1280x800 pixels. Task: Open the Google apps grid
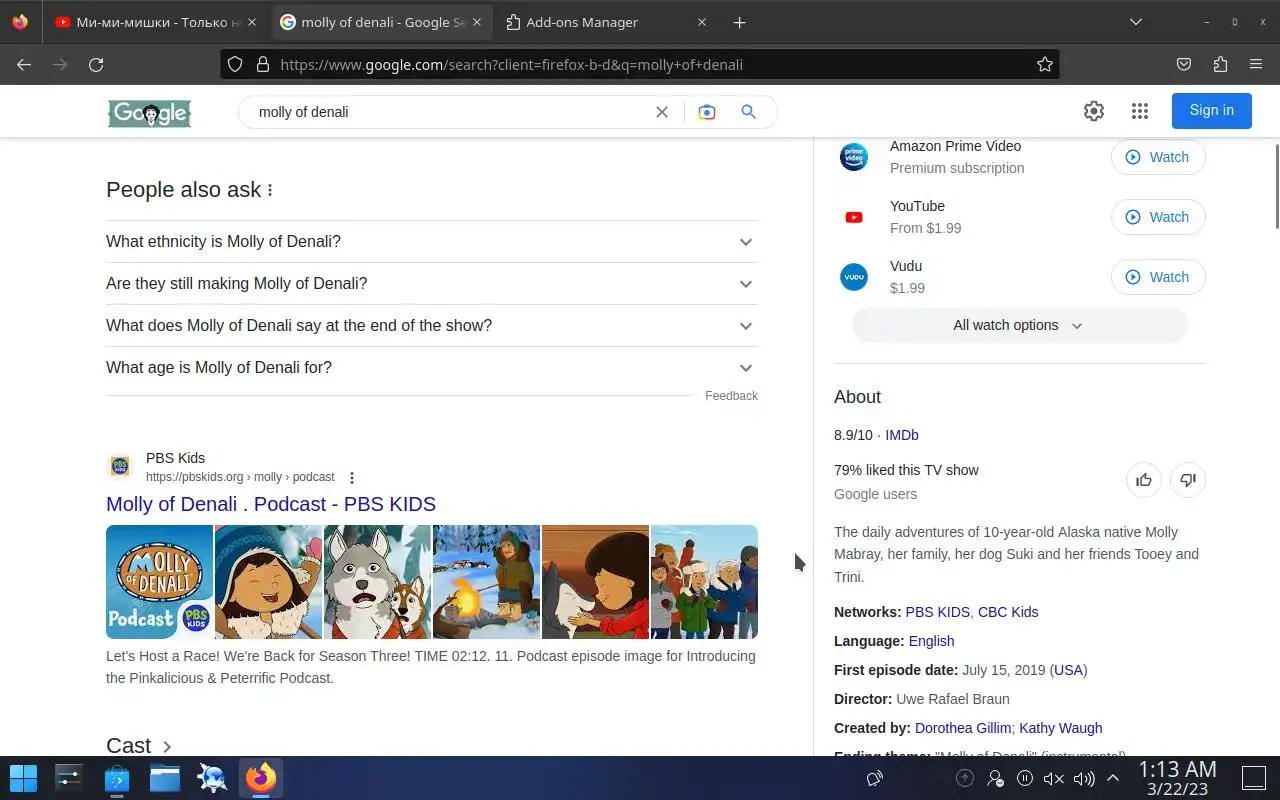pyautogui.click(x=1140, y=111)
